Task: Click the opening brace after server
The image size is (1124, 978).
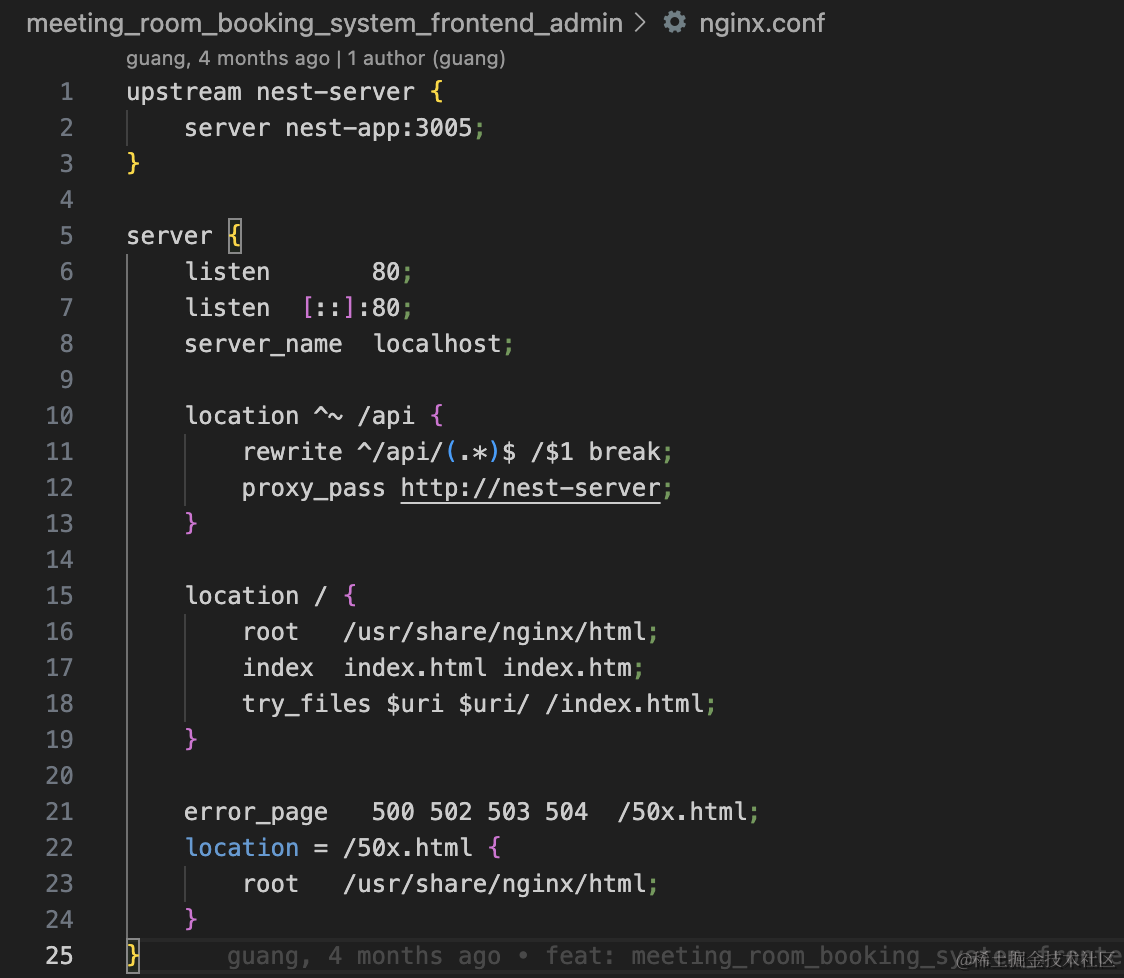Action: [x=234, y=236]
